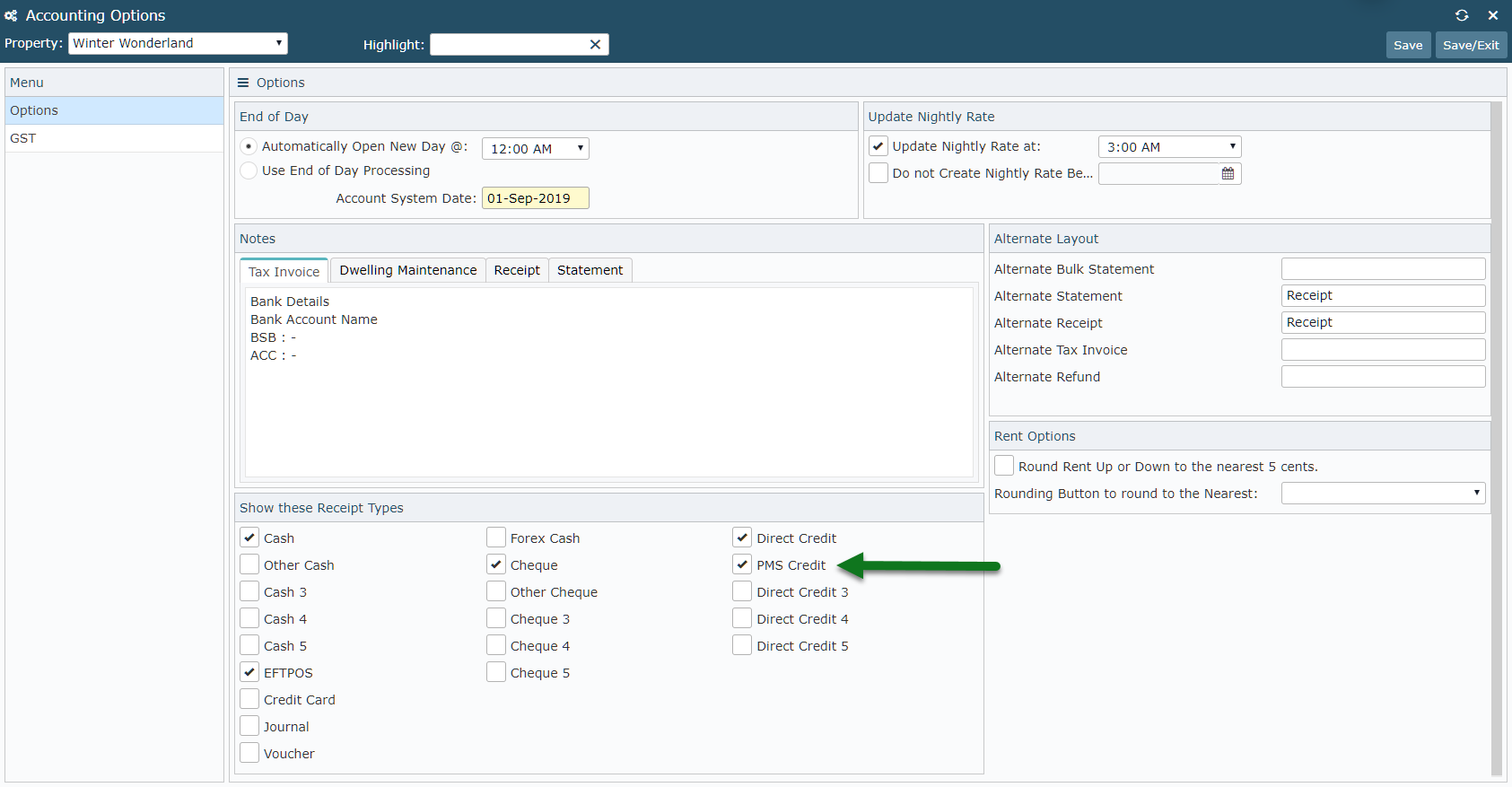Click the Account System Date field
This screenshot has width=1512, height=787.
(x=536, y=198)
